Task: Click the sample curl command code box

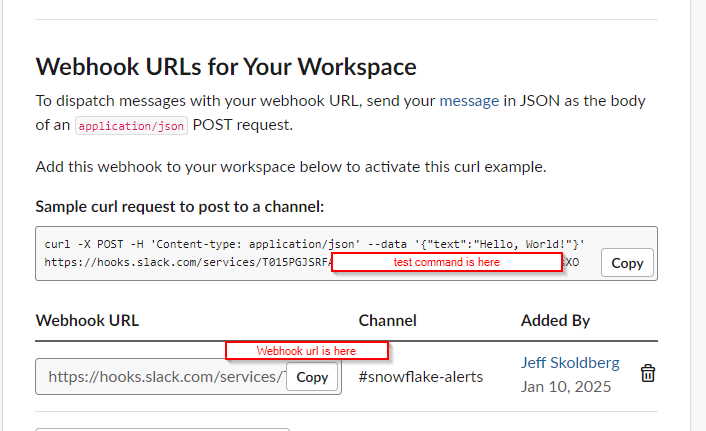Action: tap(346, 254)
